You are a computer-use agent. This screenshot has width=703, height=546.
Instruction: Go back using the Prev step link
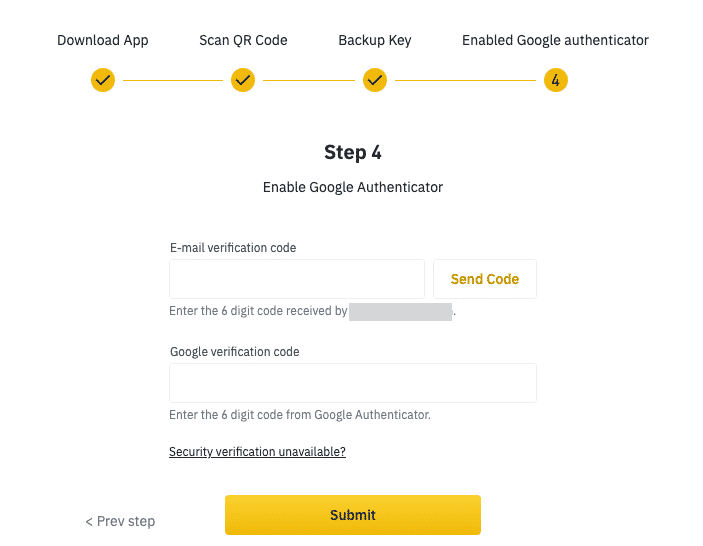click(x=120, y=521)
